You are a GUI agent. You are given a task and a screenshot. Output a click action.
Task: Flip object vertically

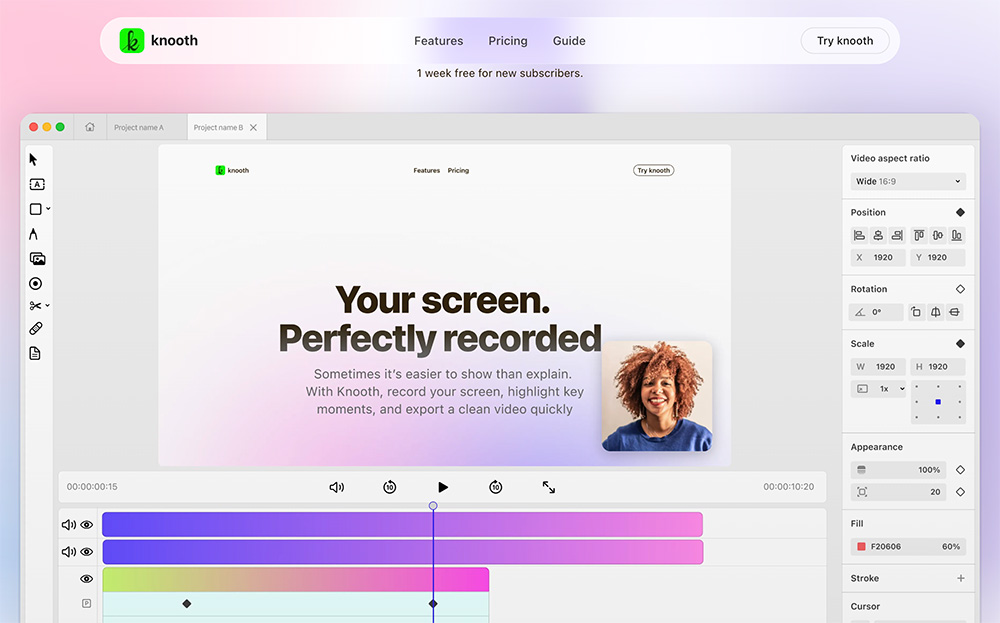954,312
